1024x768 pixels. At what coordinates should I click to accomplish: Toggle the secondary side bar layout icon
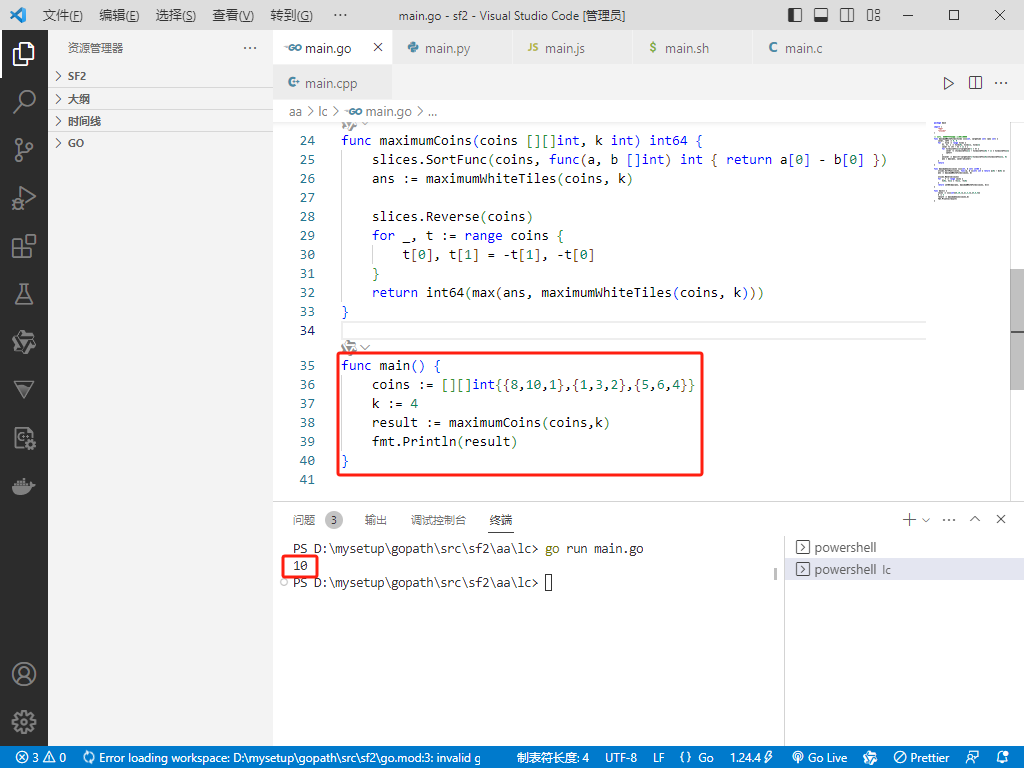click(x=847, y=15)
